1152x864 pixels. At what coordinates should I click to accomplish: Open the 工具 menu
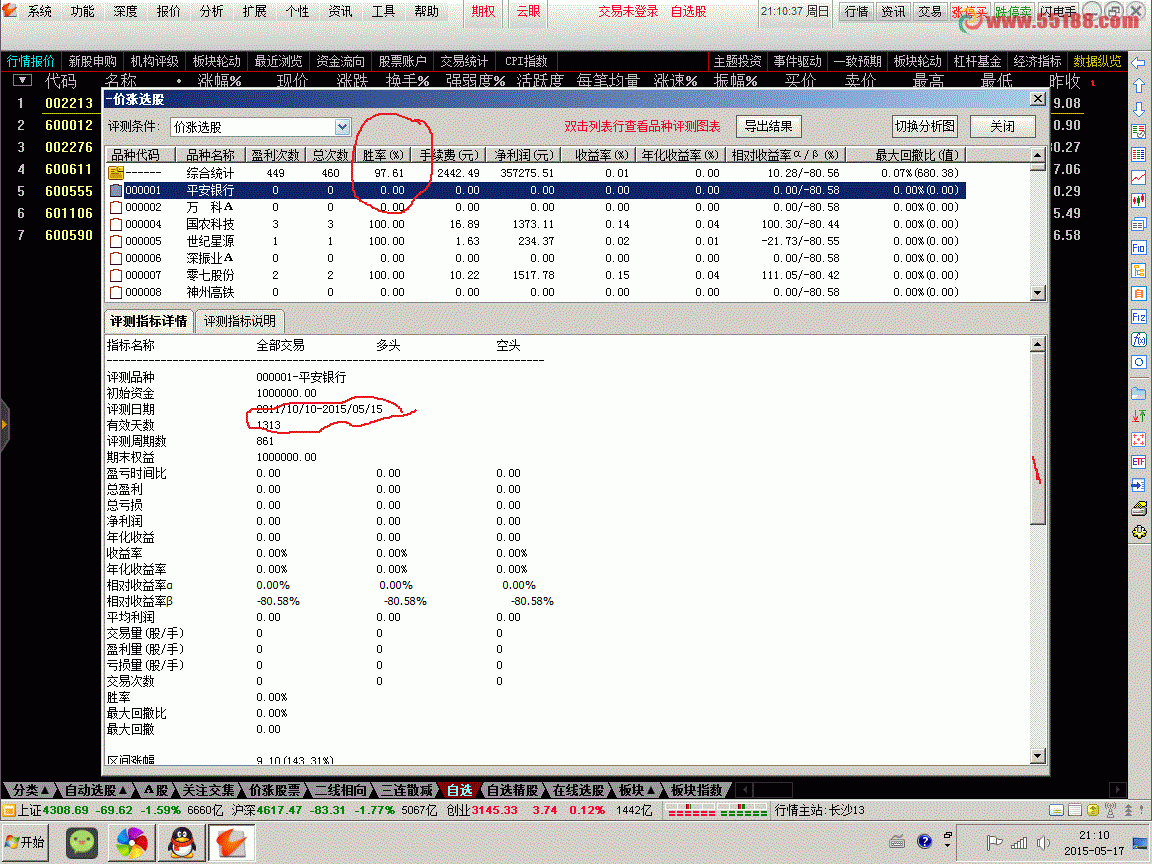[383, 12]
